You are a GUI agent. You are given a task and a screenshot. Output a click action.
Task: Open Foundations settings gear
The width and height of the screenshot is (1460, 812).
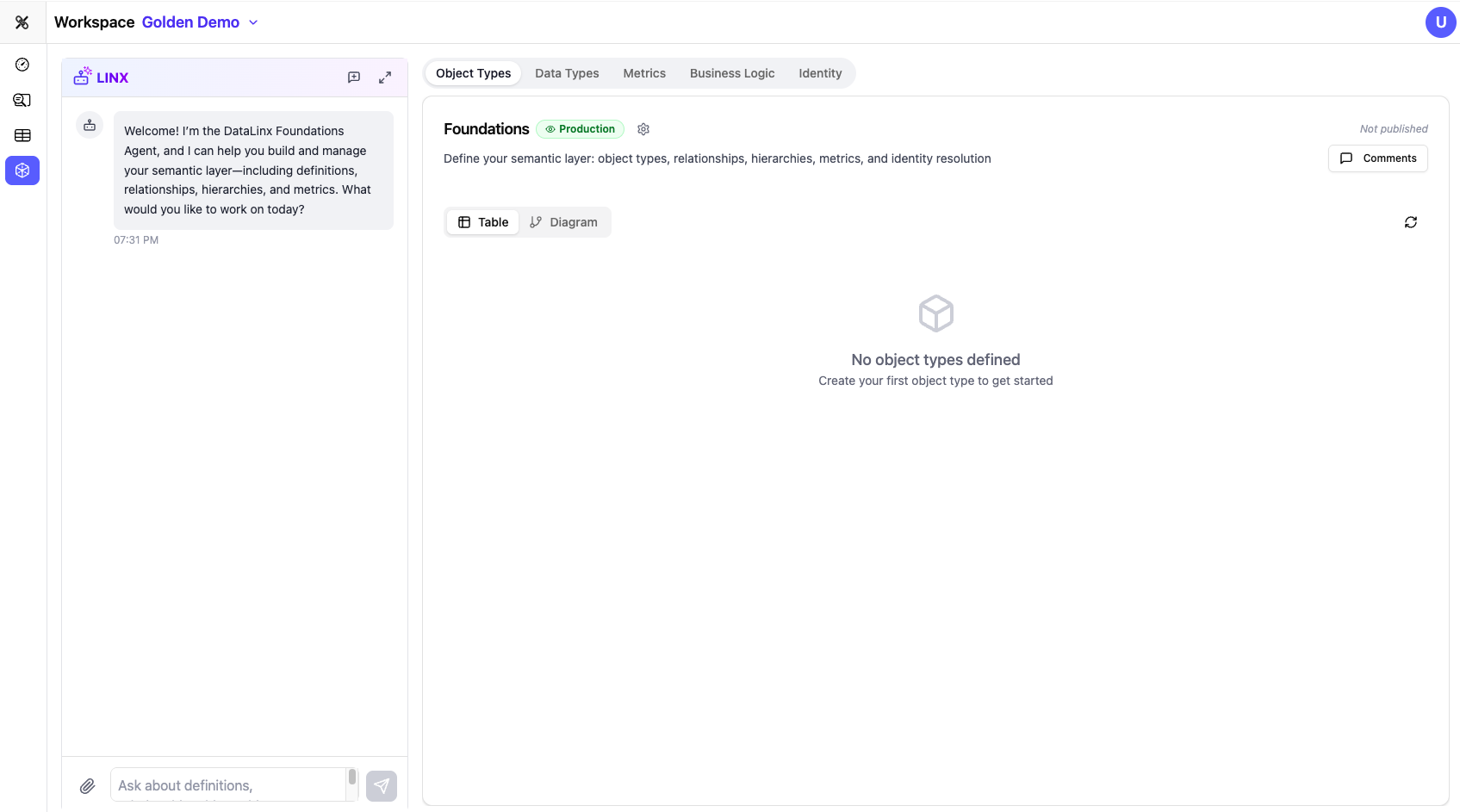[x=643, y=129]
